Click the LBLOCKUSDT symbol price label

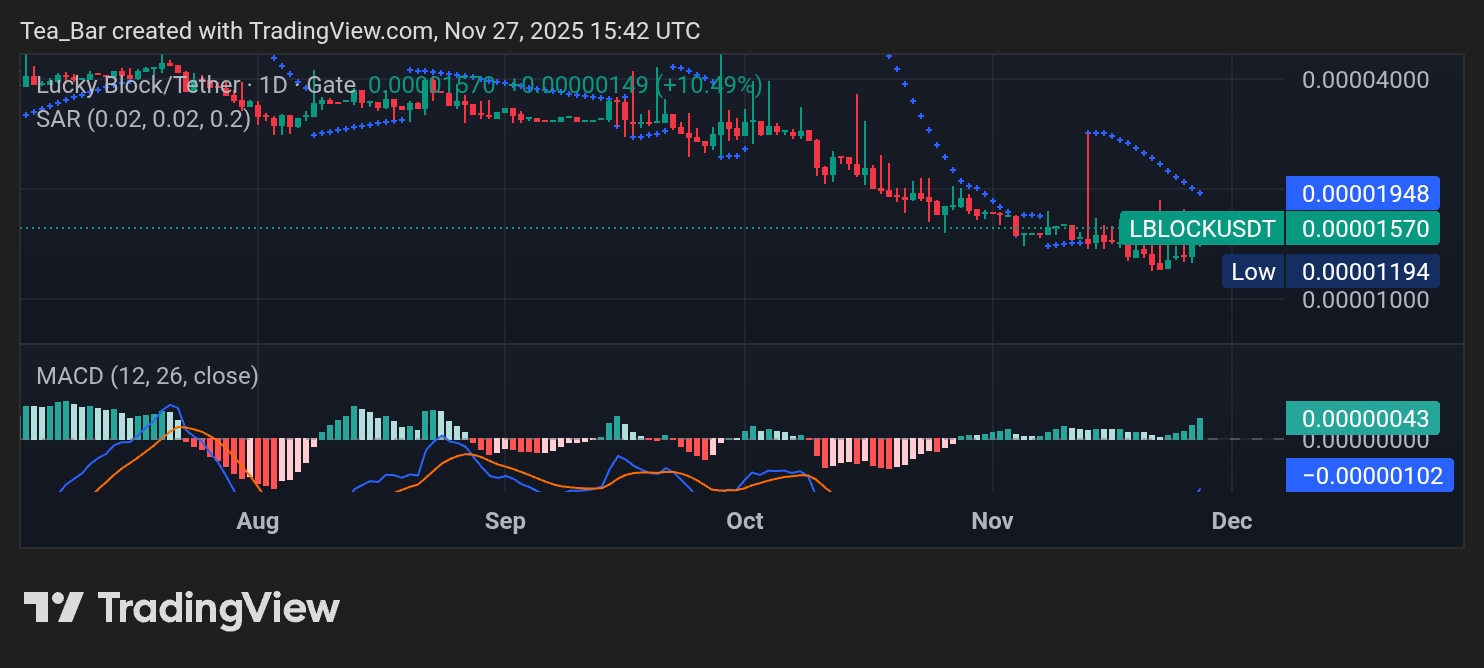1202,229
